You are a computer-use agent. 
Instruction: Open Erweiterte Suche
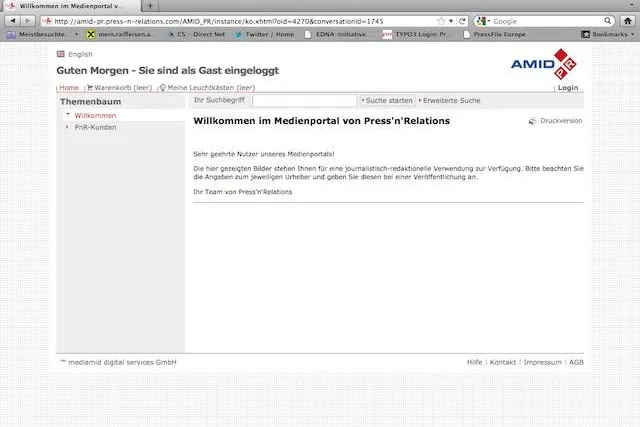click(x=451, y=100)
